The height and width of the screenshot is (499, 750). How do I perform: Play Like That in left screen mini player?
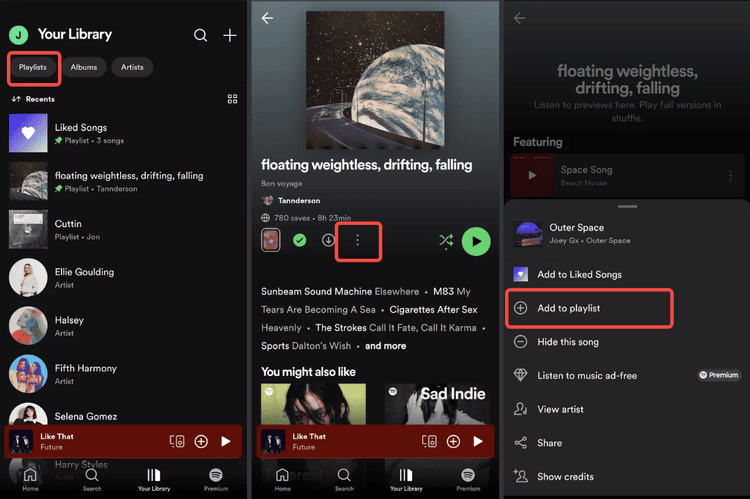[226, 441]
